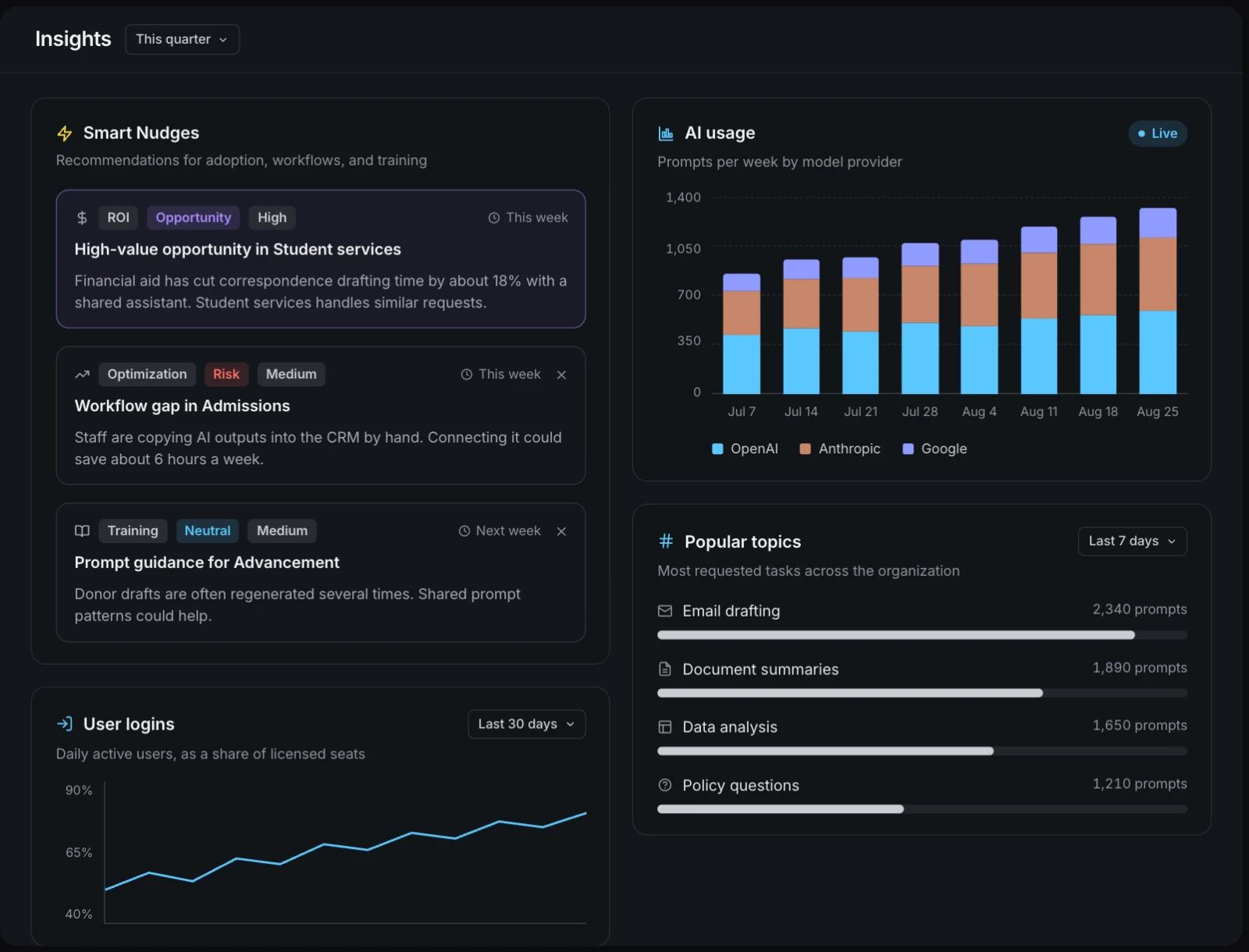The width and height of the screenshot is (1249, 952).
Task: Click the Optimization trend arrow icon
Action: [x=82, y=375]
